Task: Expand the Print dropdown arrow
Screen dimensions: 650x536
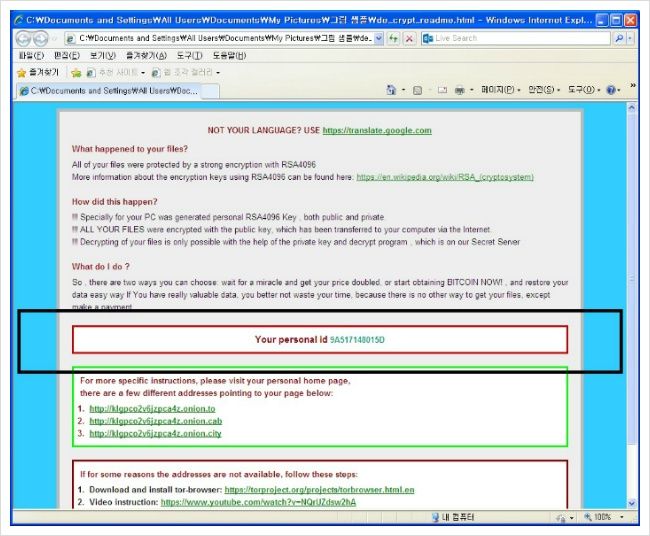Action: (472, 90)
